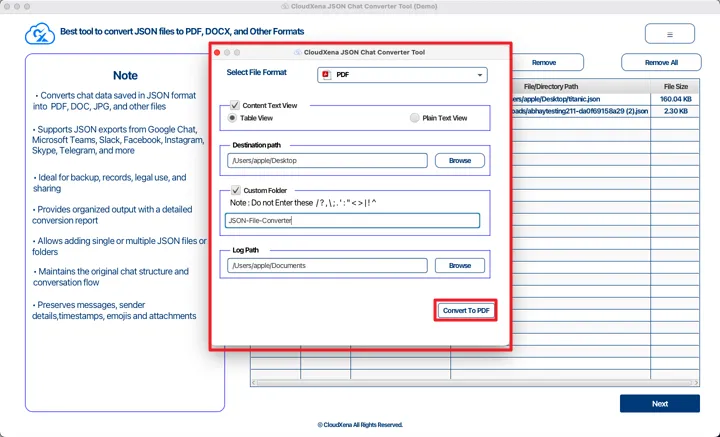
Task: Toggle the Content Text View checkbox
Action: [x=235, y=105]
